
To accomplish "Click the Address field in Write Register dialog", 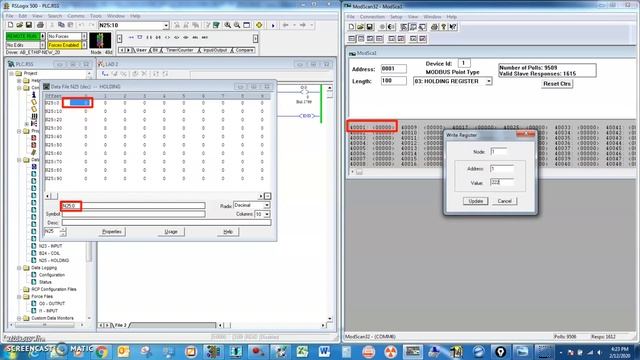I will click(x=502, y=169).
